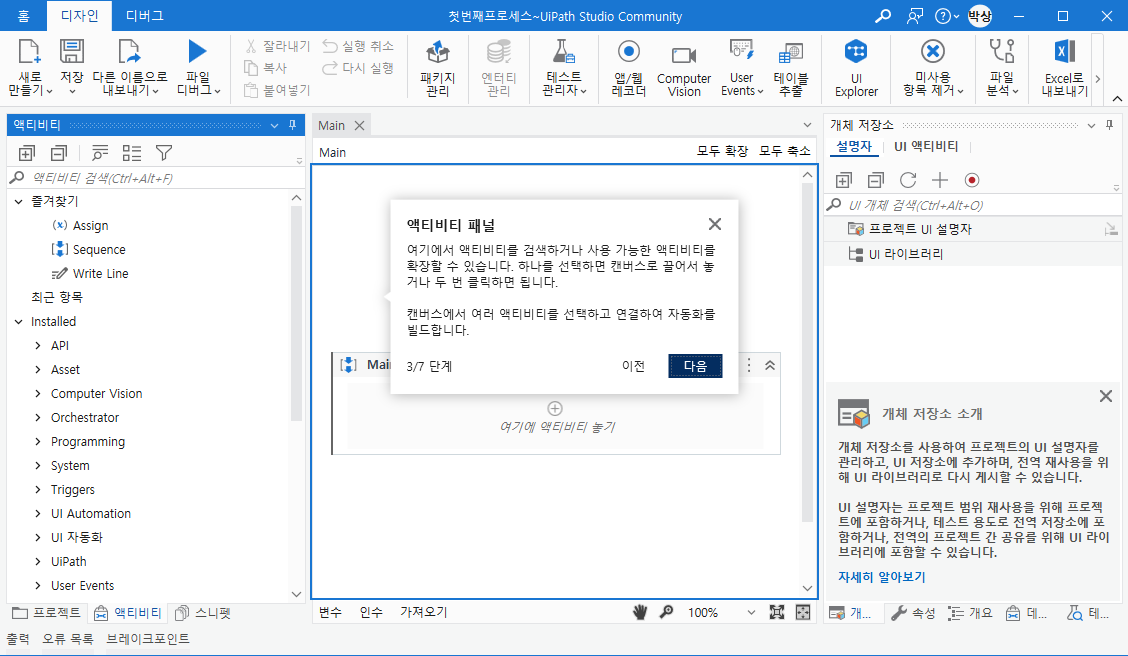Collapse all in Activities panel toolbar
Screen dimensions: 1128x656
pos(59,152)
